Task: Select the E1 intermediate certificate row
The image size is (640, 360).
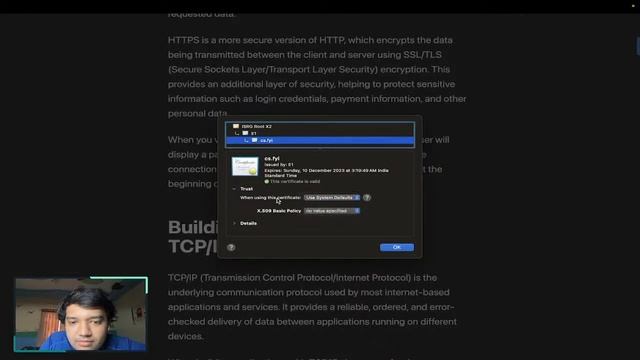Action: point(320,133)
